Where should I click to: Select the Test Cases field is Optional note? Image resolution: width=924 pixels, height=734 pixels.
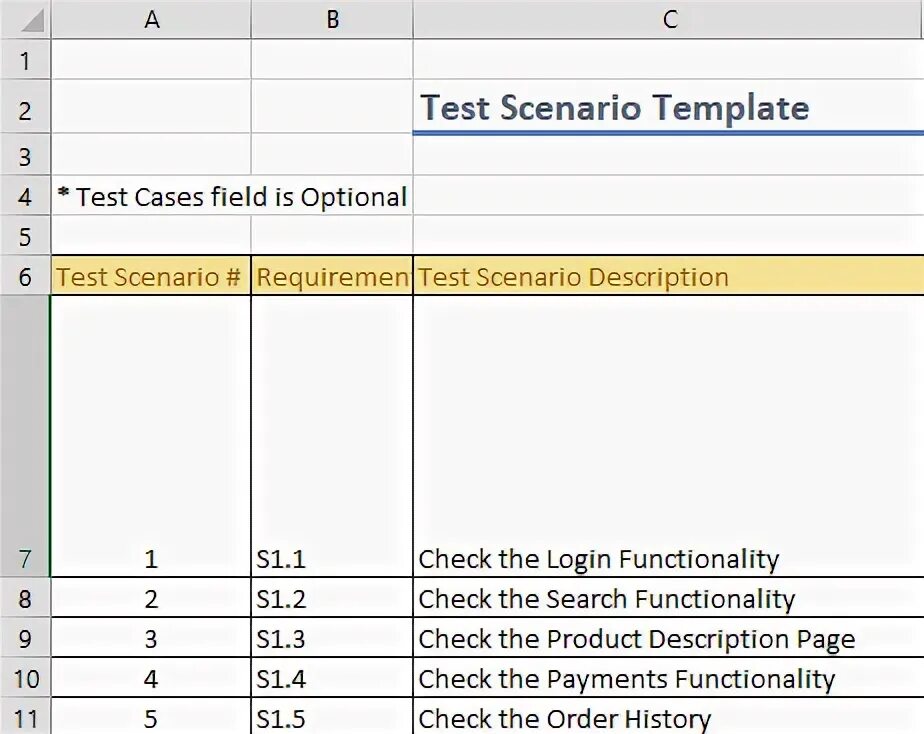232,197
